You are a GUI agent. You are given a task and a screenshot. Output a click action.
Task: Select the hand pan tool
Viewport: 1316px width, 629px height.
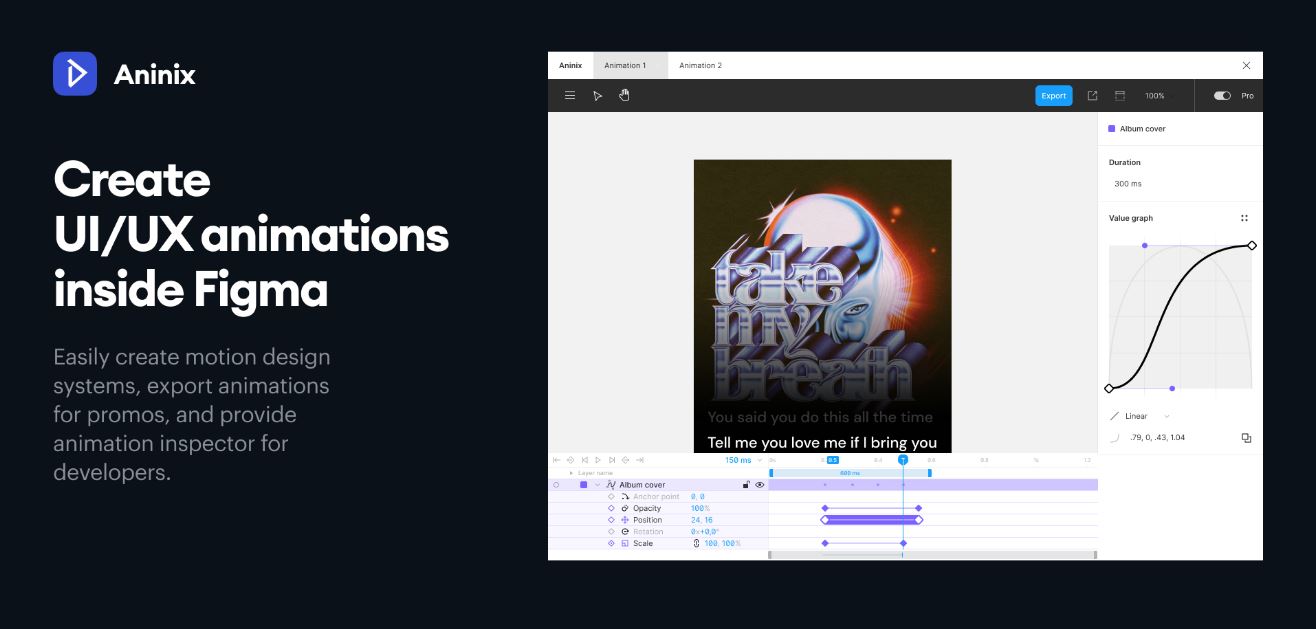624,95
